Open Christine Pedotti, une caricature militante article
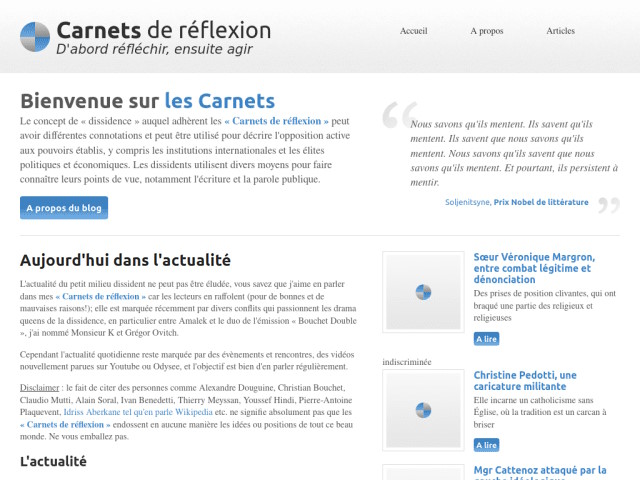The image size is (640, 480). click(525, 380)
